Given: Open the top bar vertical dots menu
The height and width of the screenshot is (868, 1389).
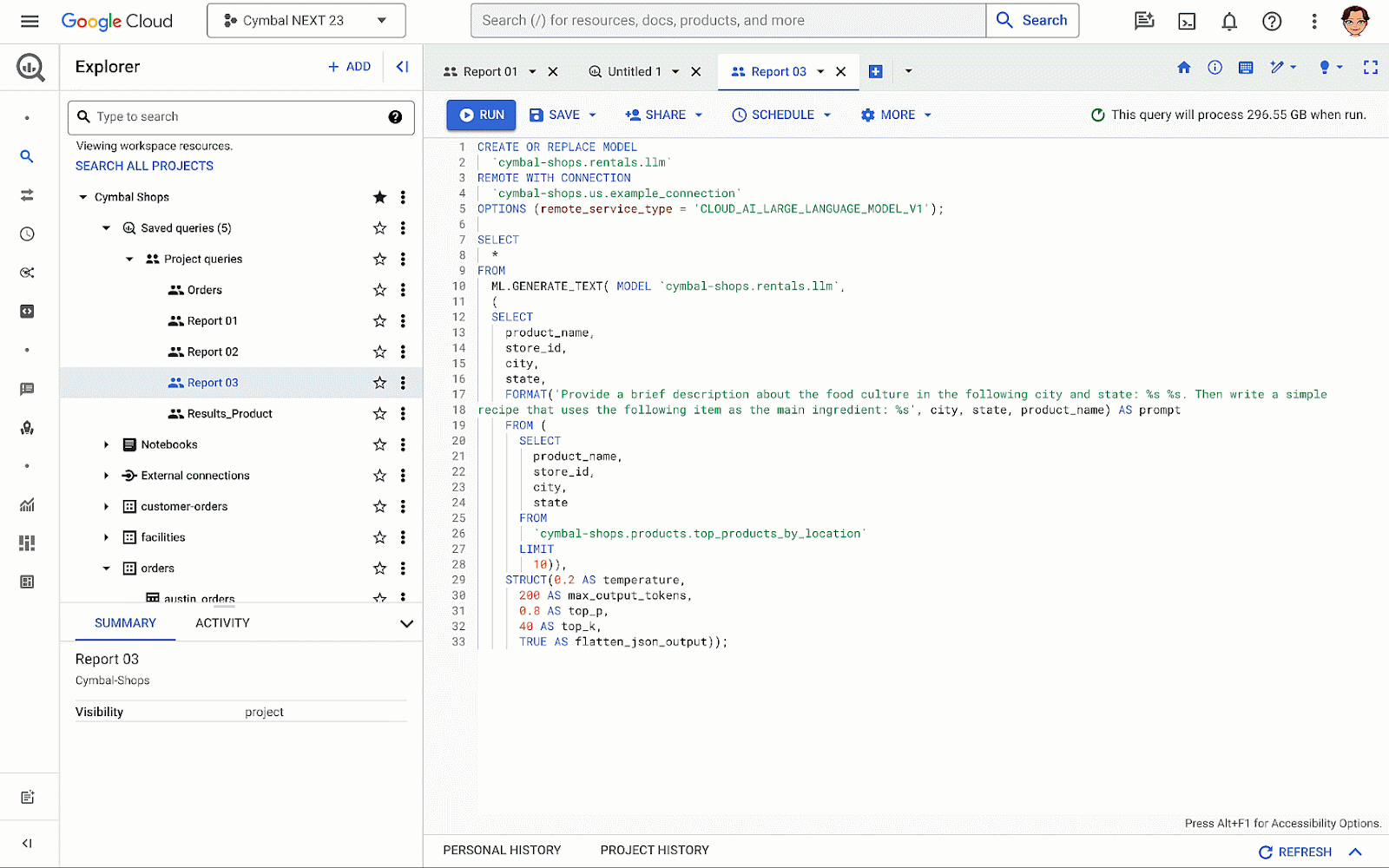Looking at the screenshot, I should pos(1314,21).
